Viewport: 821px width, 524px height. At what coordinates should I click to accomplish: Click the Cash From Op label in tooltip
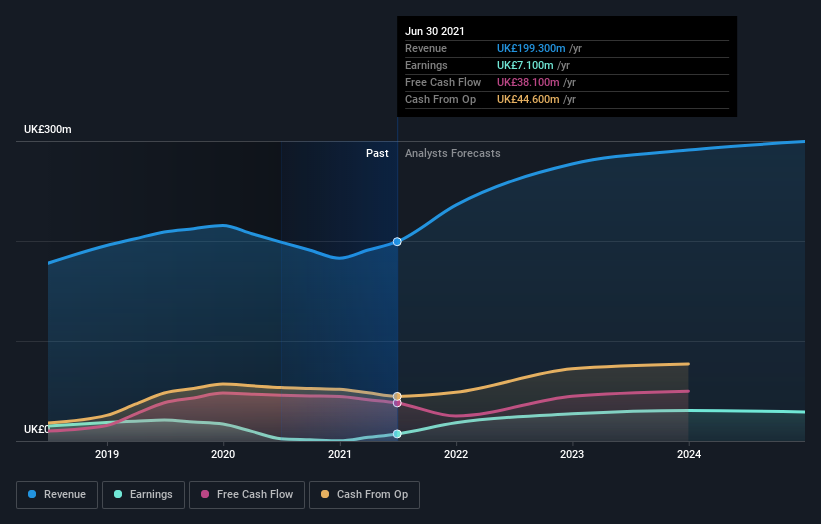tap(440, 99)
